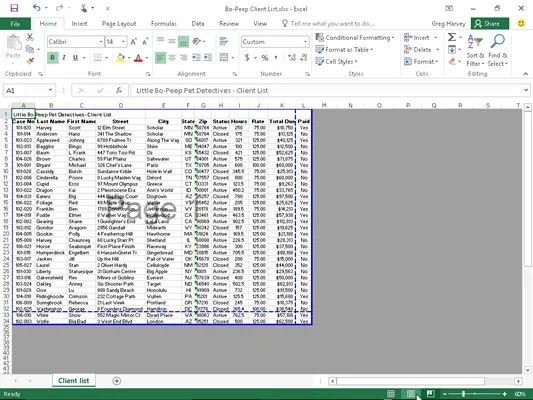Image resolution: width=533 pixels, height=400 pixels.
Task: Open Find & Select menu
Action: click(x=498, y=50)
